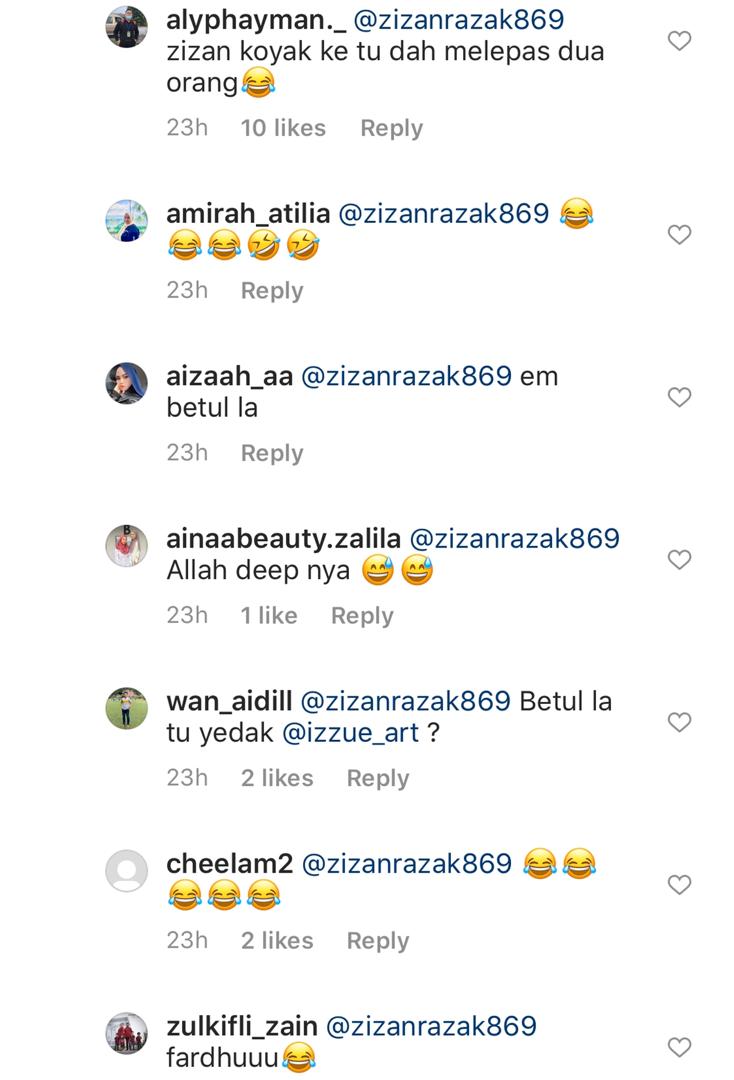Reply to alyphayman._'s comment

point(391,128)
